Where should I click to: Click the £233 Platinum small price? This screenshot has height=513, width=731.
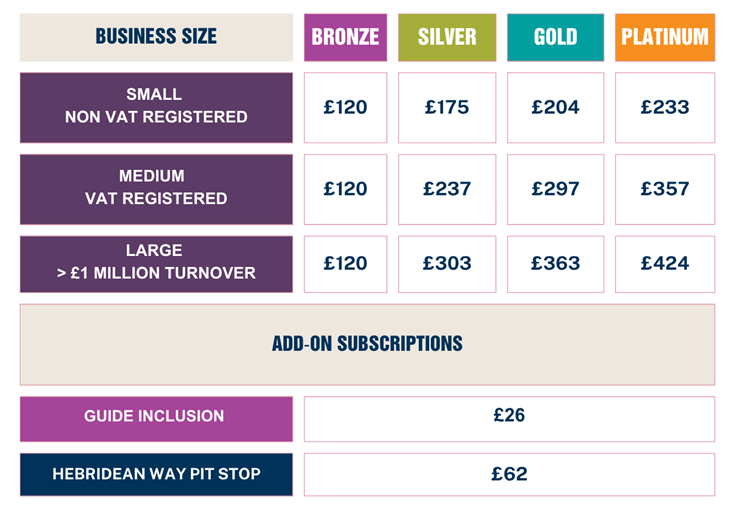[x=664, y=107]
